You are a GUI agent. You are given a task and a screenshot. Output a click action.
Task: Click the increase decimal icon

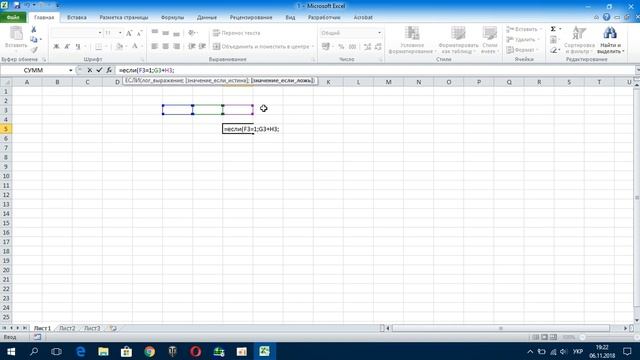coord(367,47)
